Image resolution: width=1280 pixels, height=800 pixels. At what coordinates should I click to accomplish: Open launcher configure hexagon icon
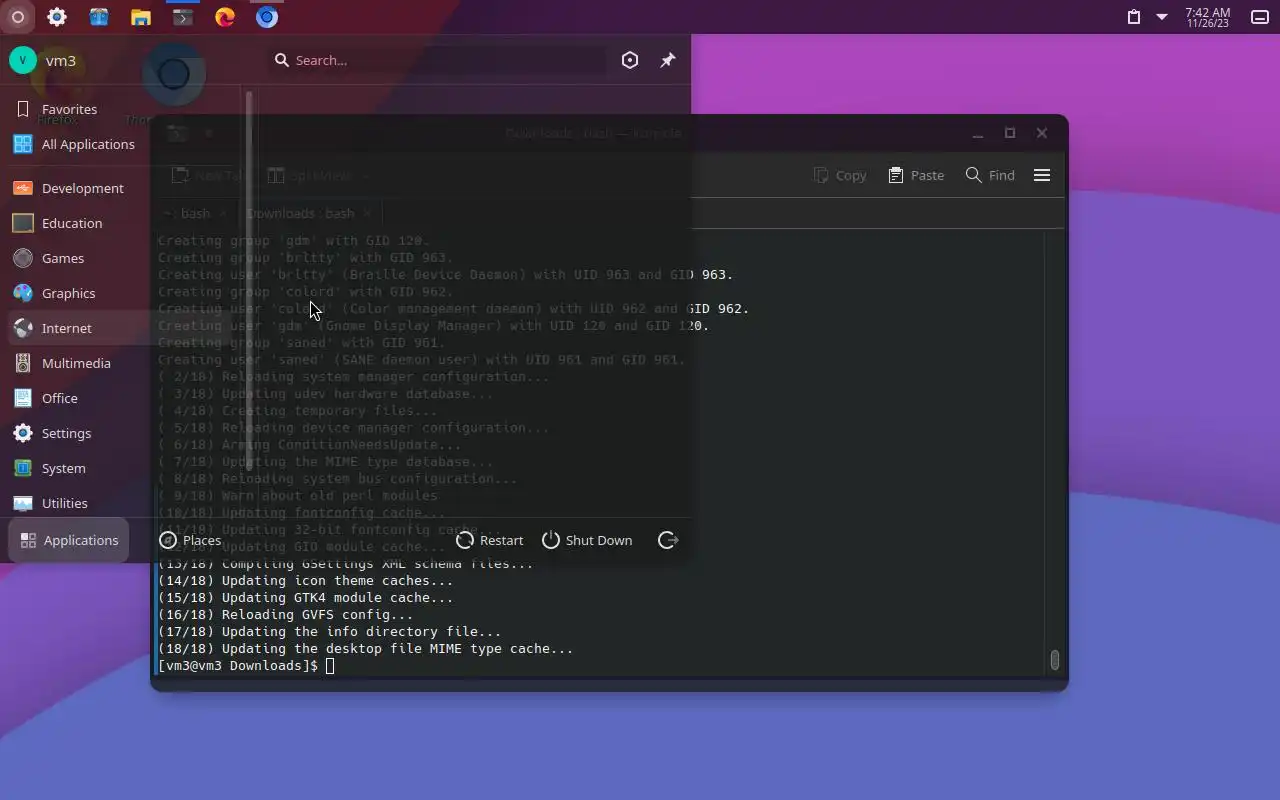[630, 60]
